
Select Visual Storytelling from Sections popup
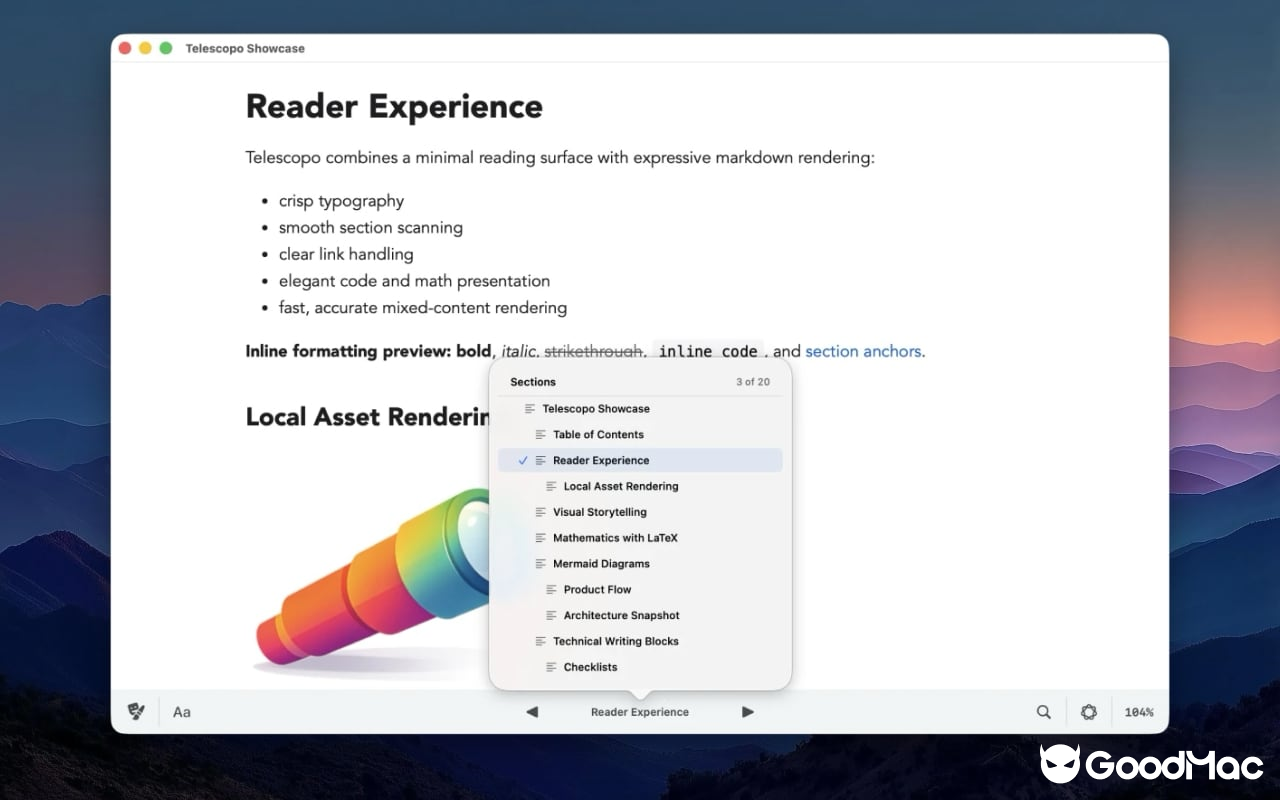[x=599, y=512]
